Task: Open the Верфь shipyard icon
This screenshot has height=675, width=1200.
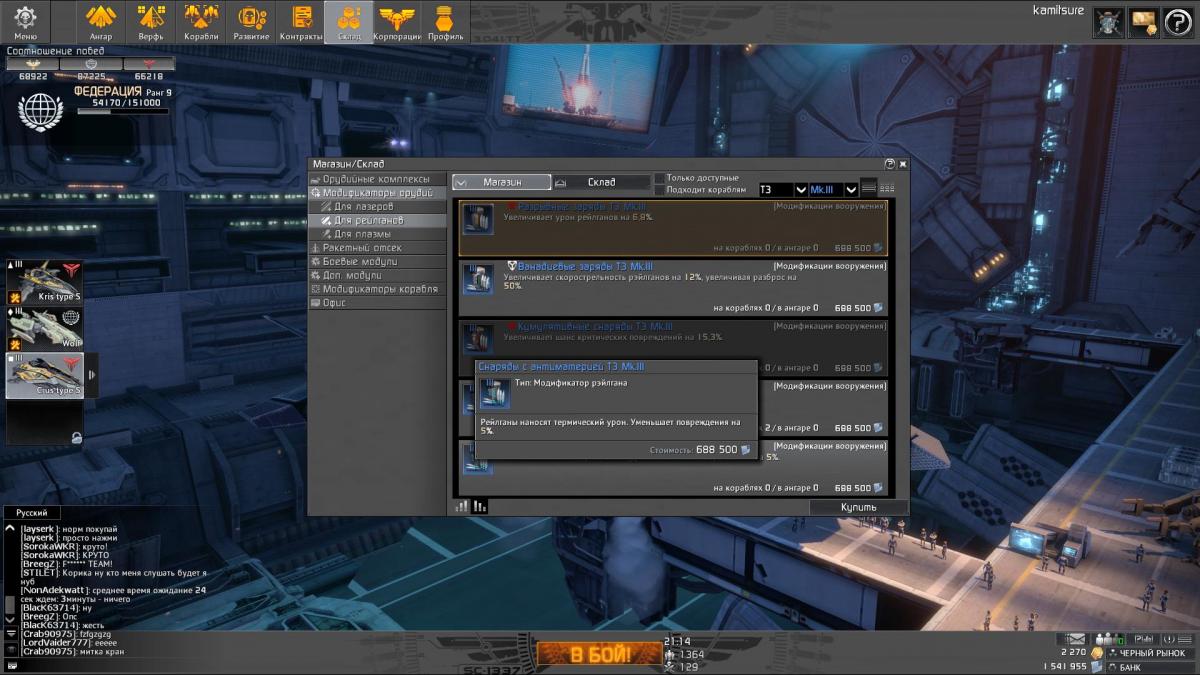Action: [151, 21]
